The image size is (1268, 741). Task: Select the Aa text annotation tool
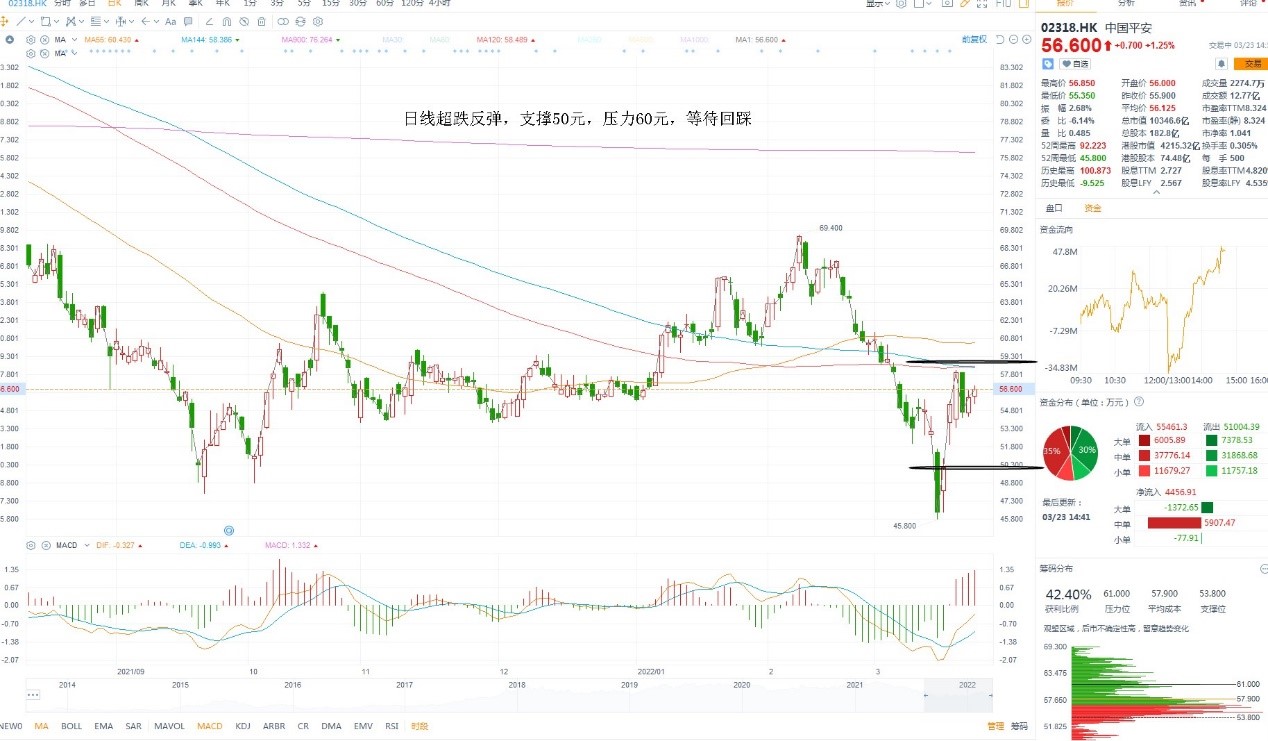point(170,21)
